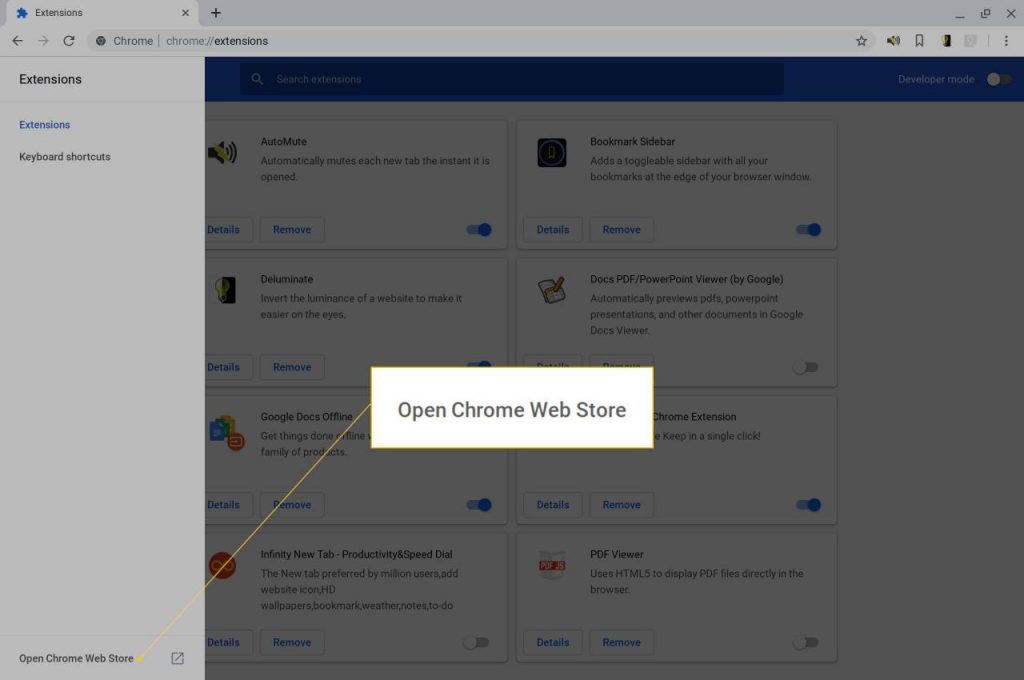Disable the Keep Chrome Extension toggle
Screen dimensions: 1024x680
pos(808,504)
